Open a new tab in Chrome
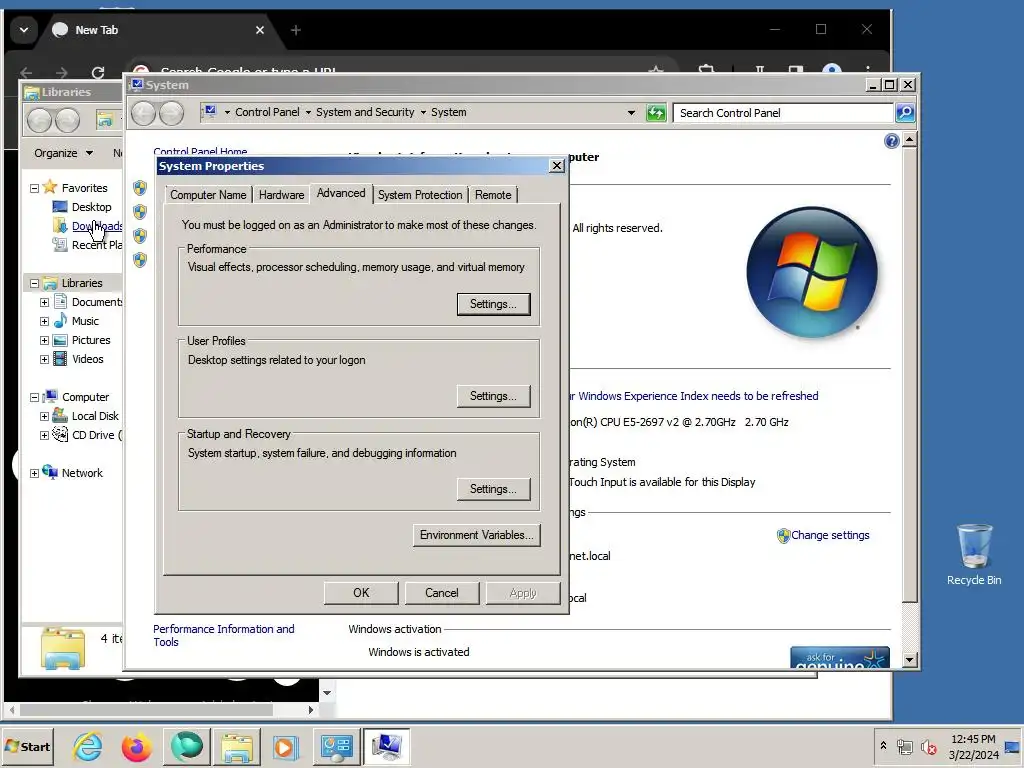Image resolution: width=1024 pixels, height=768 pixels. pyautogui.click(x=296, y=30)
